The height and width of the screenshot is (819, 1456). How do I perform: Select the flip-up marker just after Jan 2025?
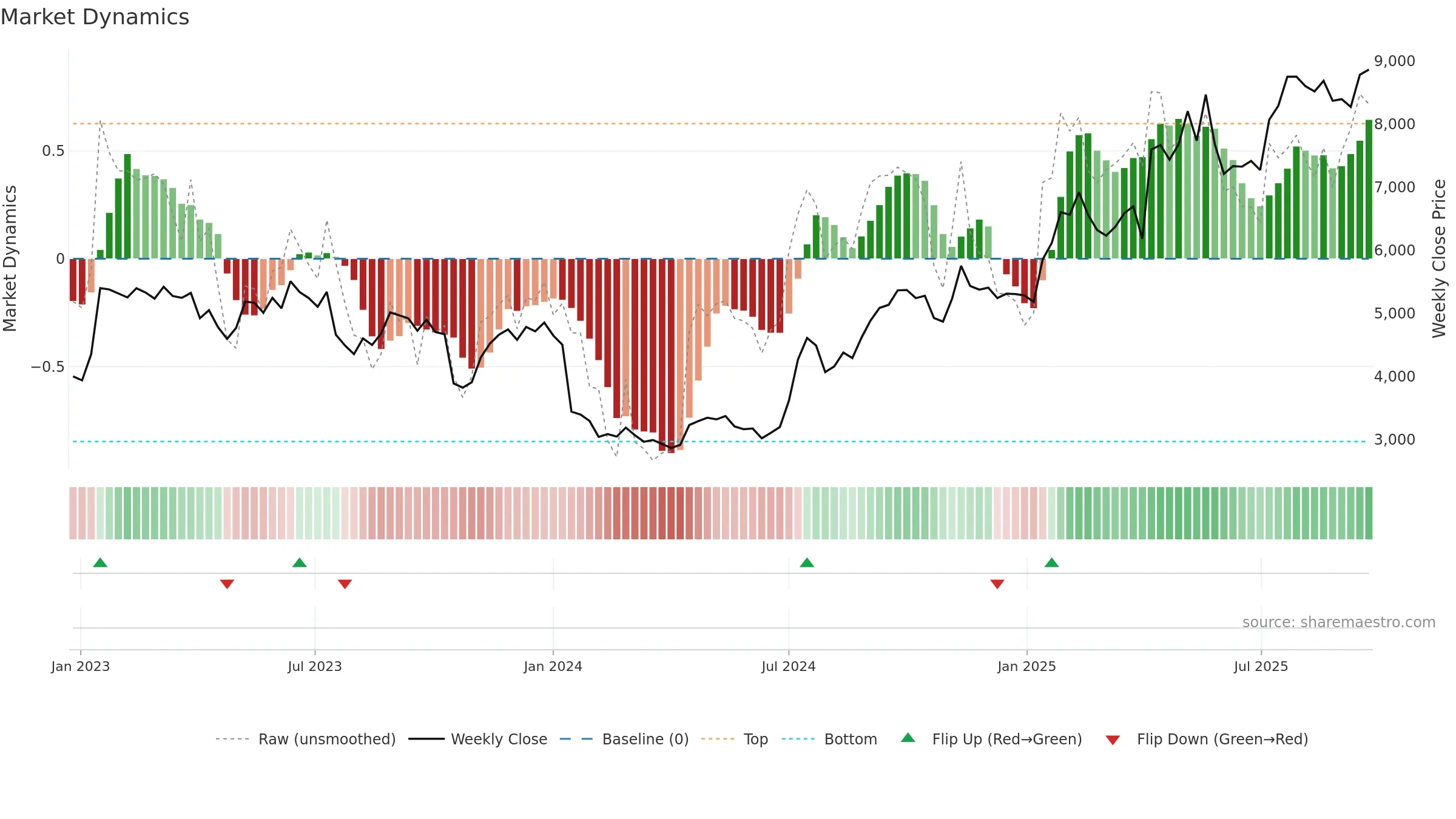tap(1052, 562)
